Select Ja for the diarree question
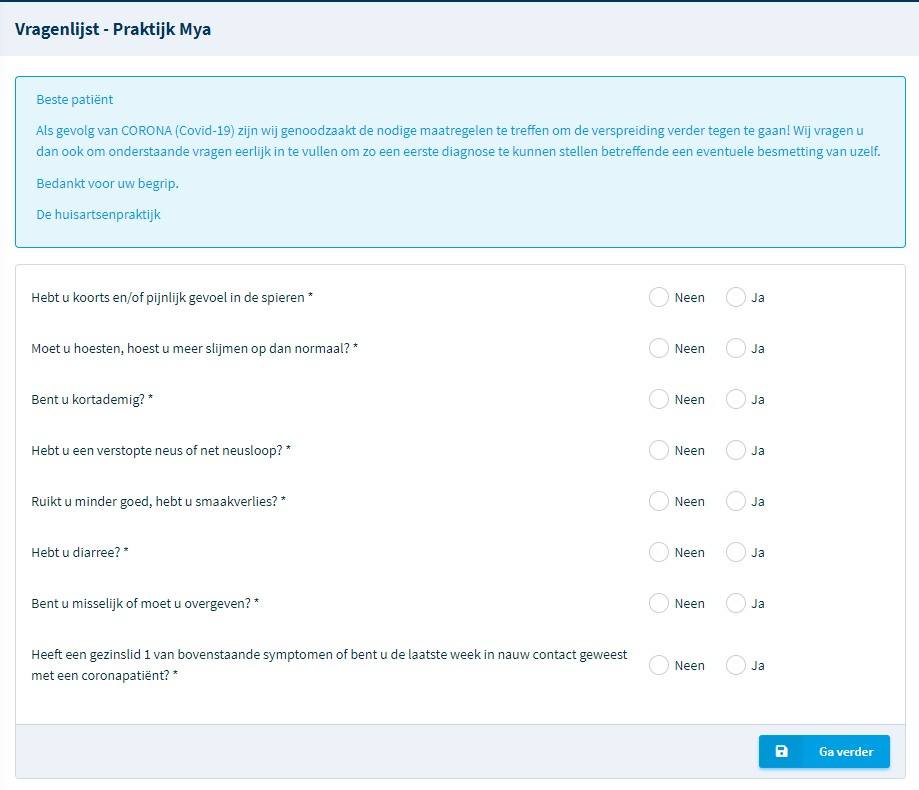 737,552
